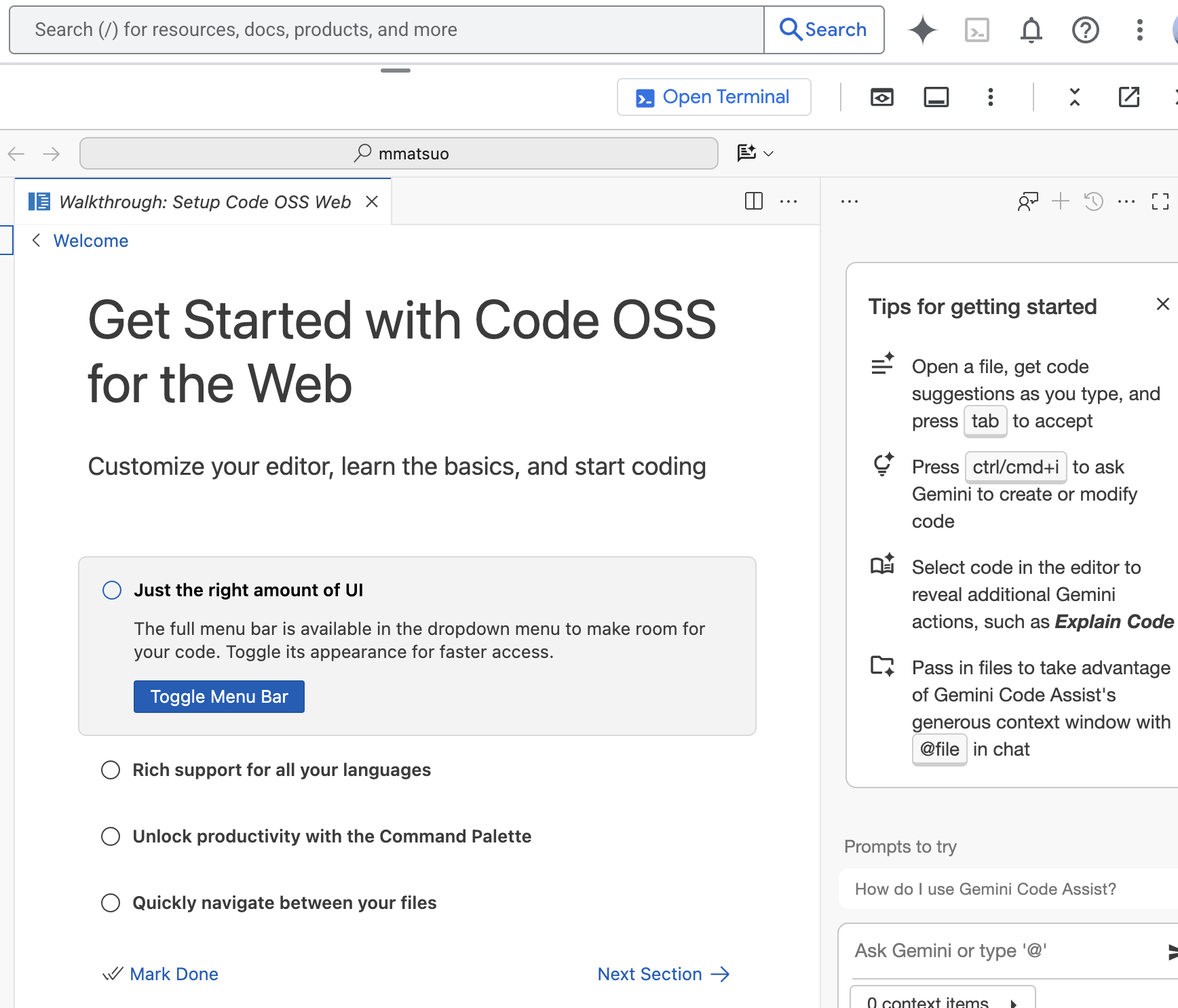The width and height of the screenshot is (1178, 1008).
Task: Open the editor tab's more actions menu
Action: point(788,201)
